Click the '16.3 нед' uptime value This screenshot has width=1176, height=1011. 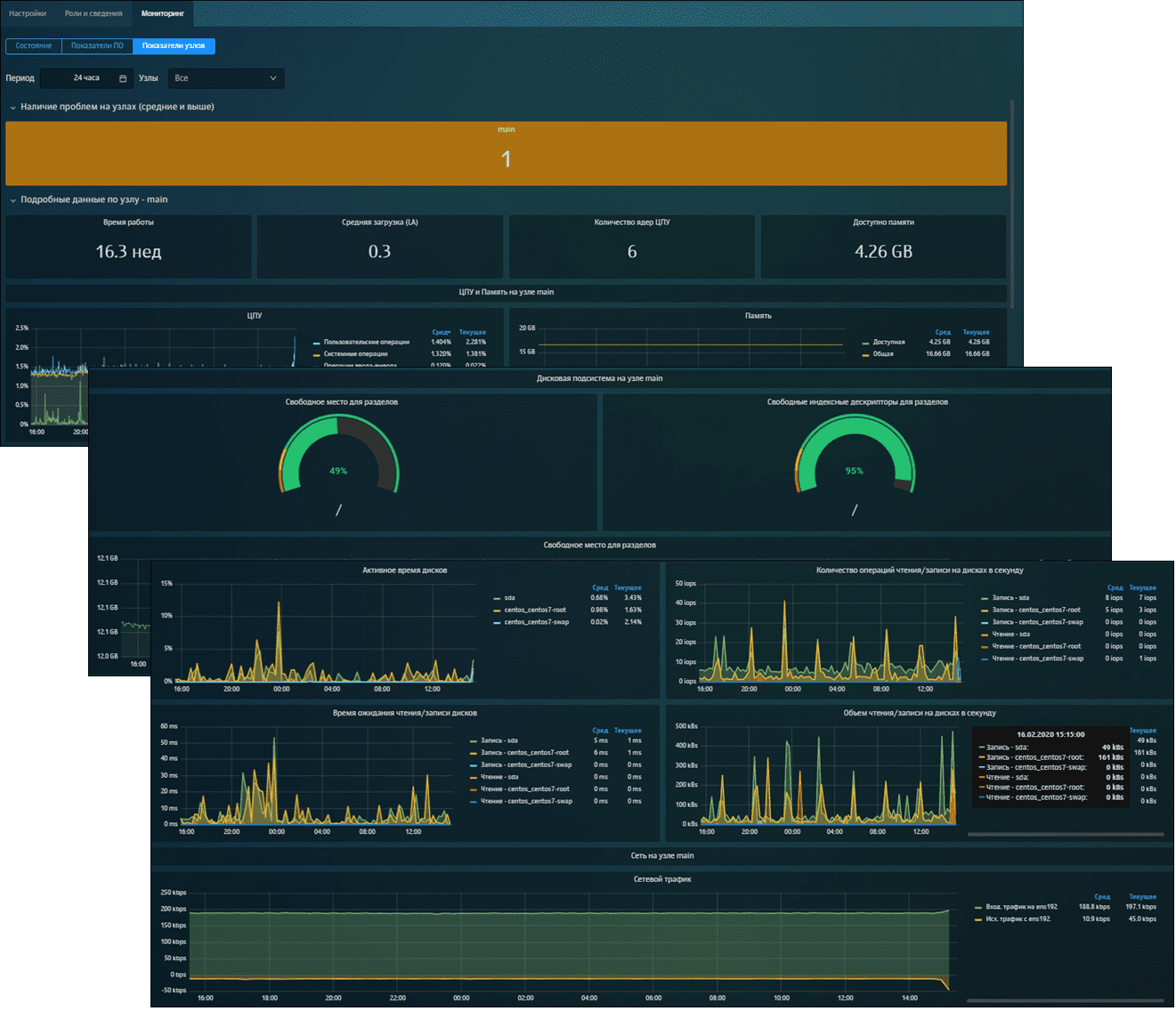point(128,252)
